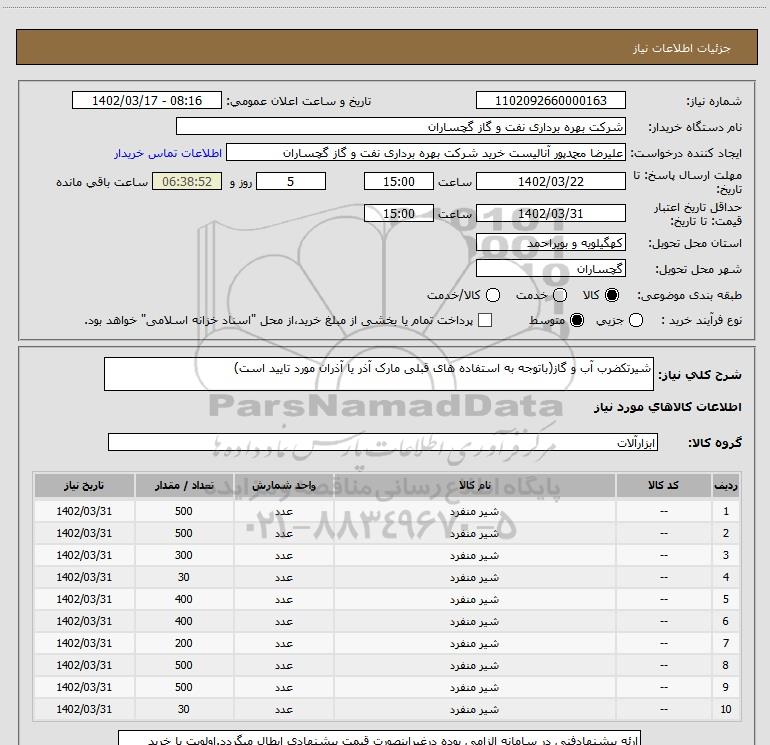Viewport: 770px width, 745px height.
Task: Click شیر منفرد in row 6
Action: tap(474, 621)
